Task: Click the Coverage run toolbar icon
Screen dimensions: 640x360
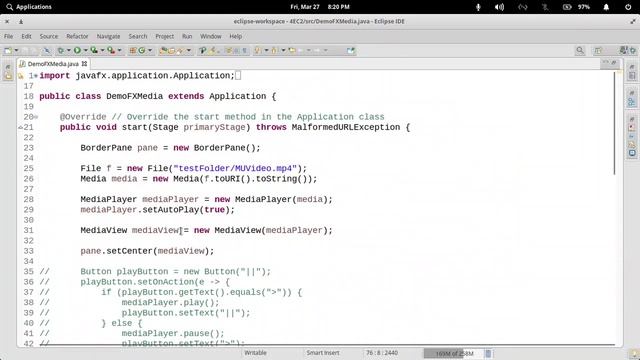Action: coord(94,51)
